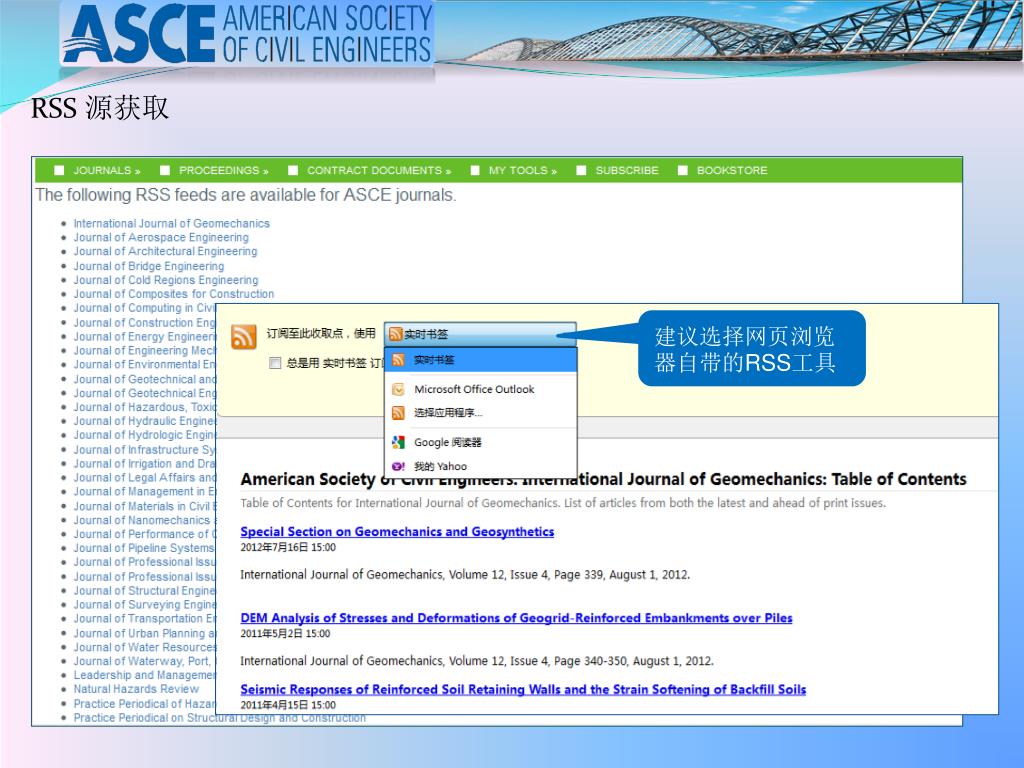Choose Microsoft Office Outlook from the list

point(481,389)
